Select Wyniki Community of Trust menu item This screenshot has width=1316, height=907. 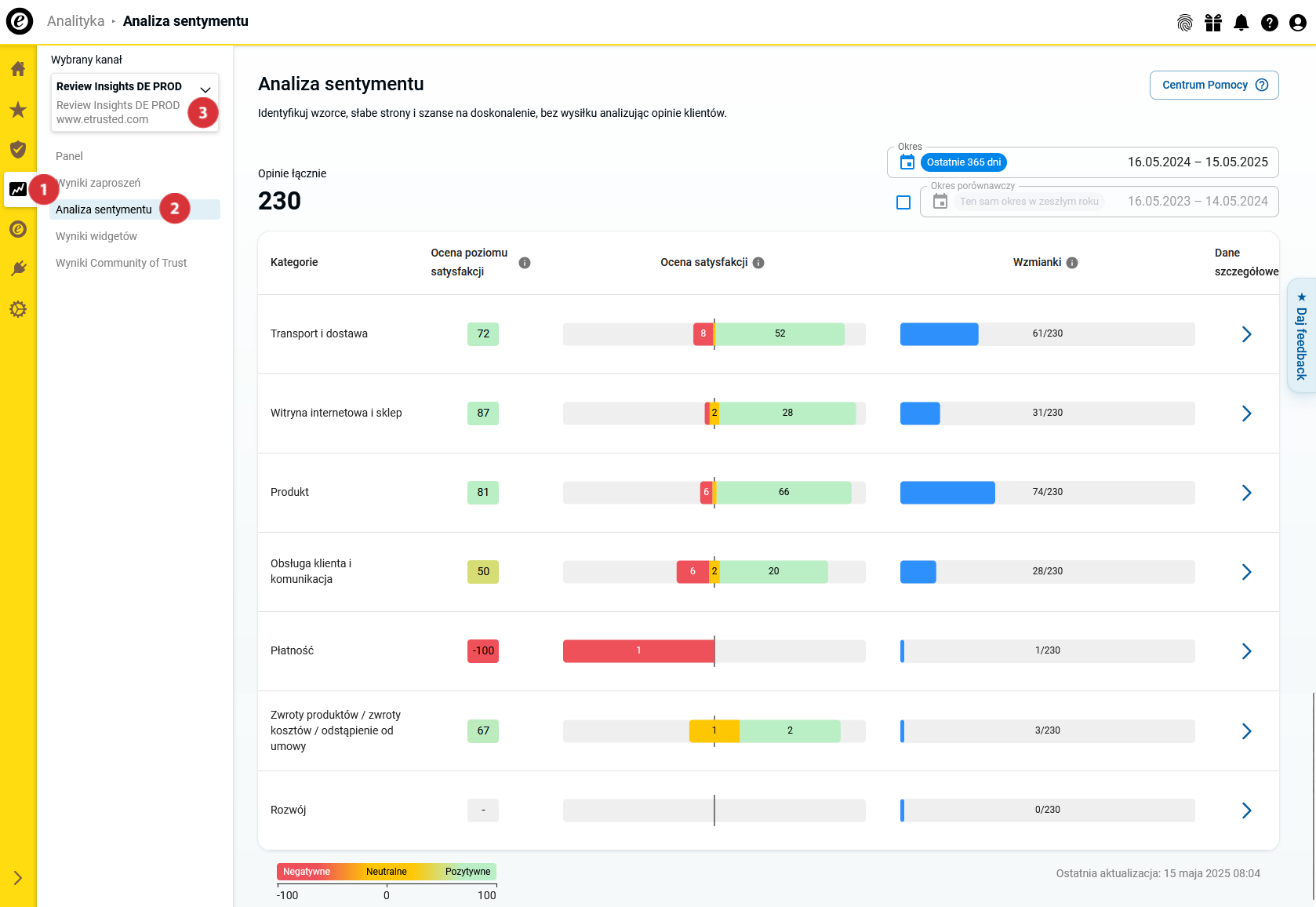point(122,263)
